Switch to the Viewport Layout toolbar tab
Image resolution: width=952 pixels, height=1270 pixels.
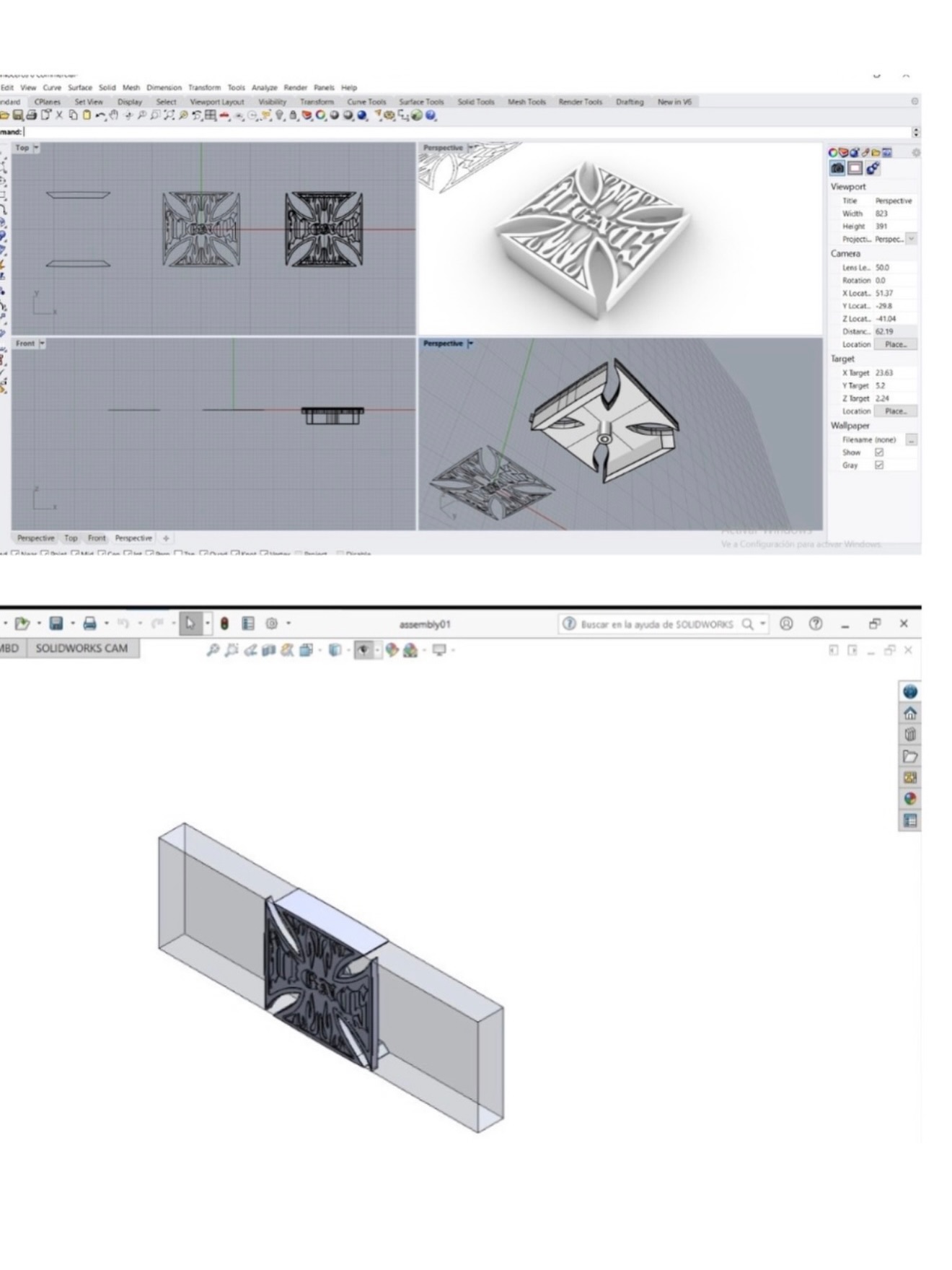point(217,102)
